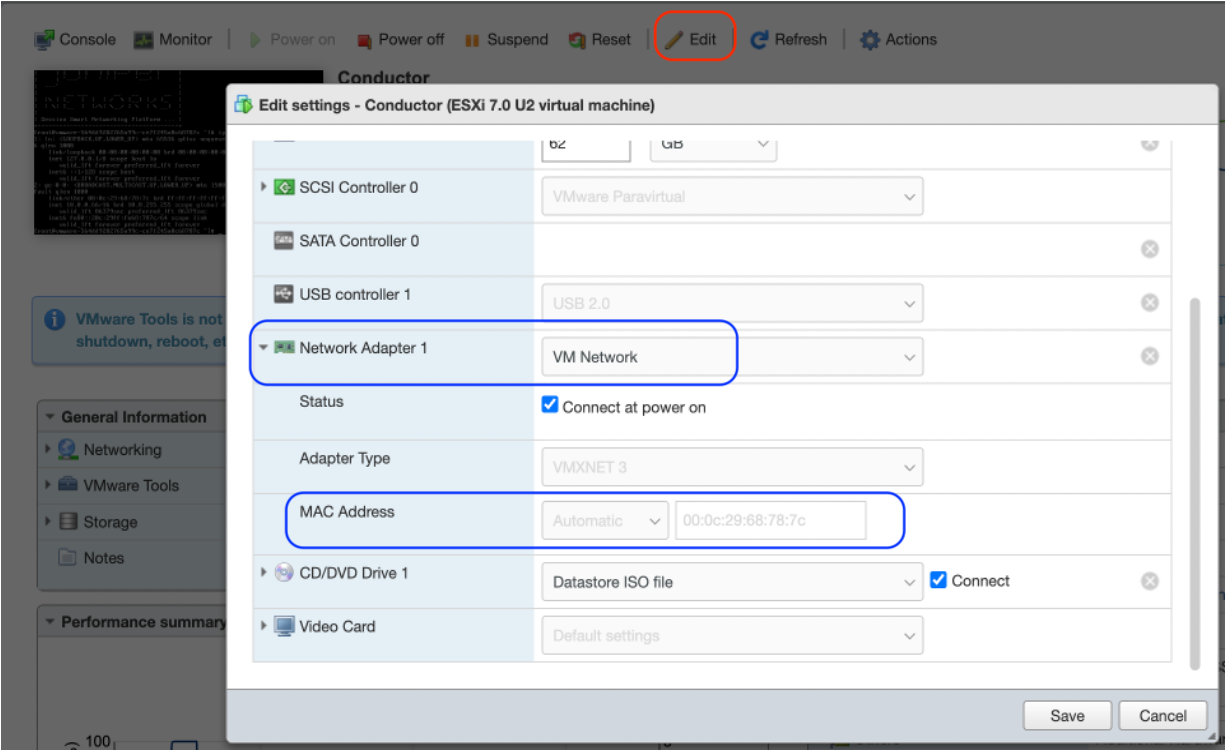This screenshot has width=1226, height=750.
Task: Click the USB controller 1 icon
Action: tap(284, 295)
